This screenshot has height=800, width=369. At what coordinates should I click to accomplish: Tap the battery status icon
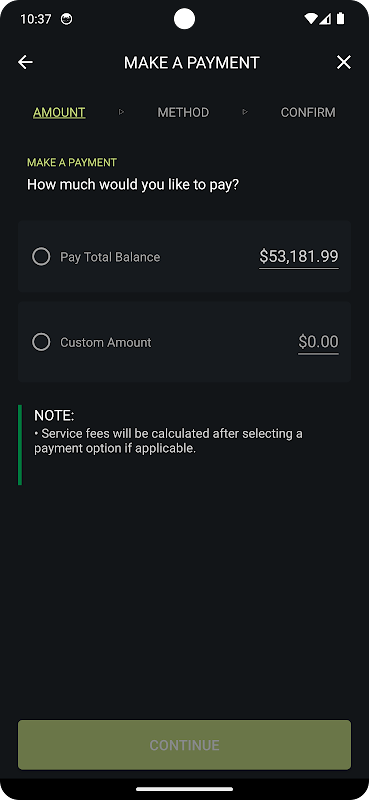point(340,19)
